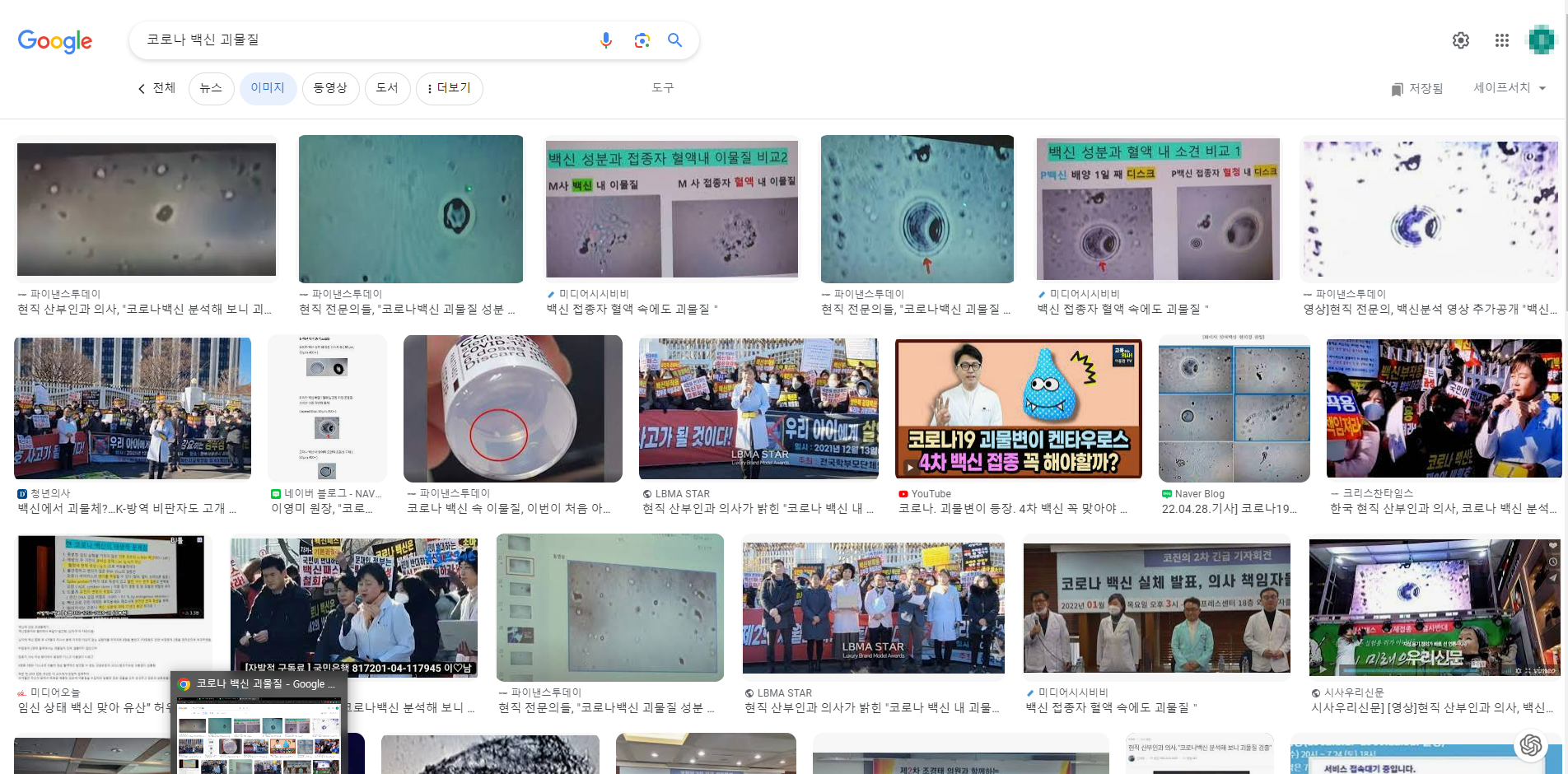
Task: Open the YouTube 코로나19 괴물변이 켄타우로스 thumbnail
Action: [x=1019, y=408]
